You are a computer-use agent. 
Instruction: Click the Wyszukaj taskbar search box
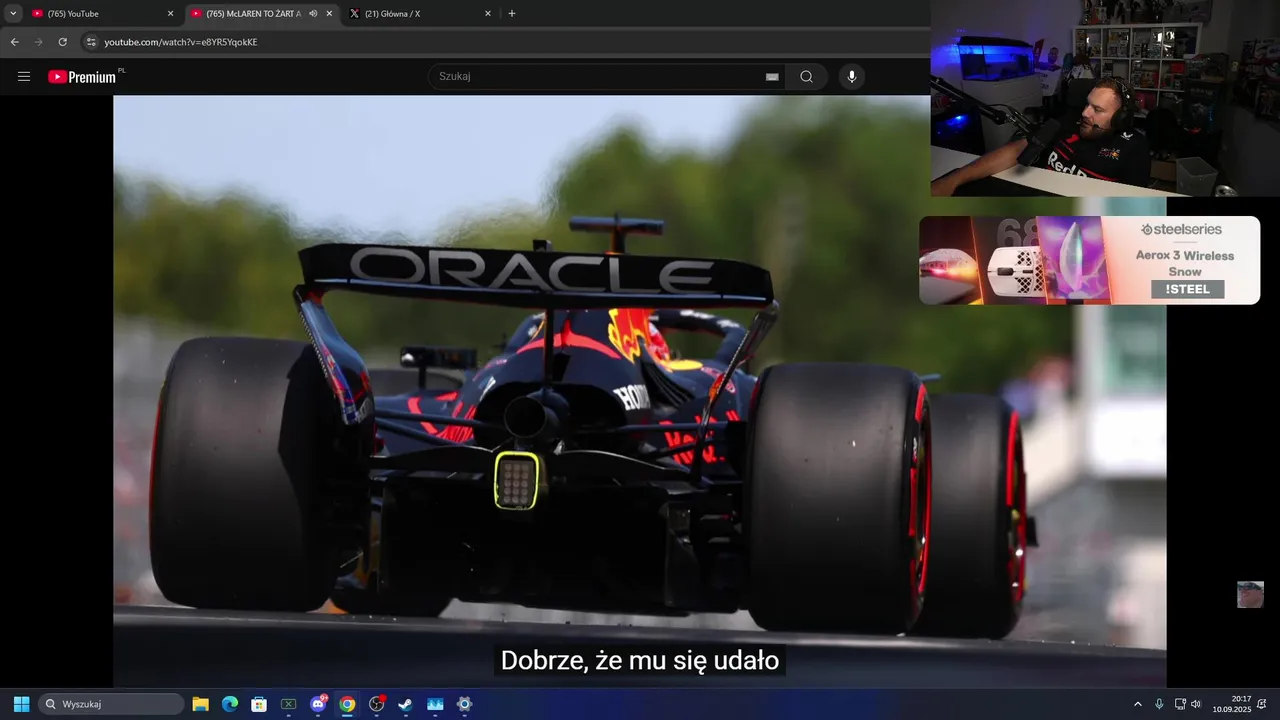(112, 704)
